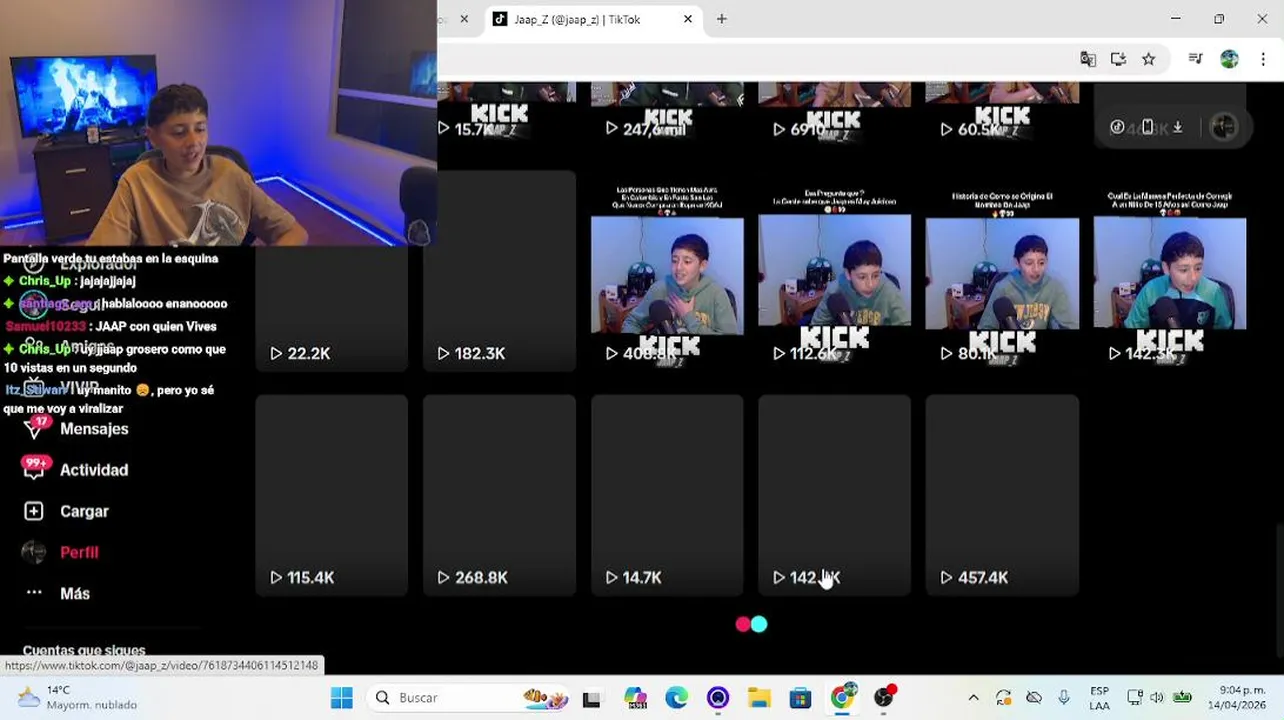The height and width of the screenshot is (720, 1284).
Task: Open video with 115.4K views
Action: tap(331, 495)
